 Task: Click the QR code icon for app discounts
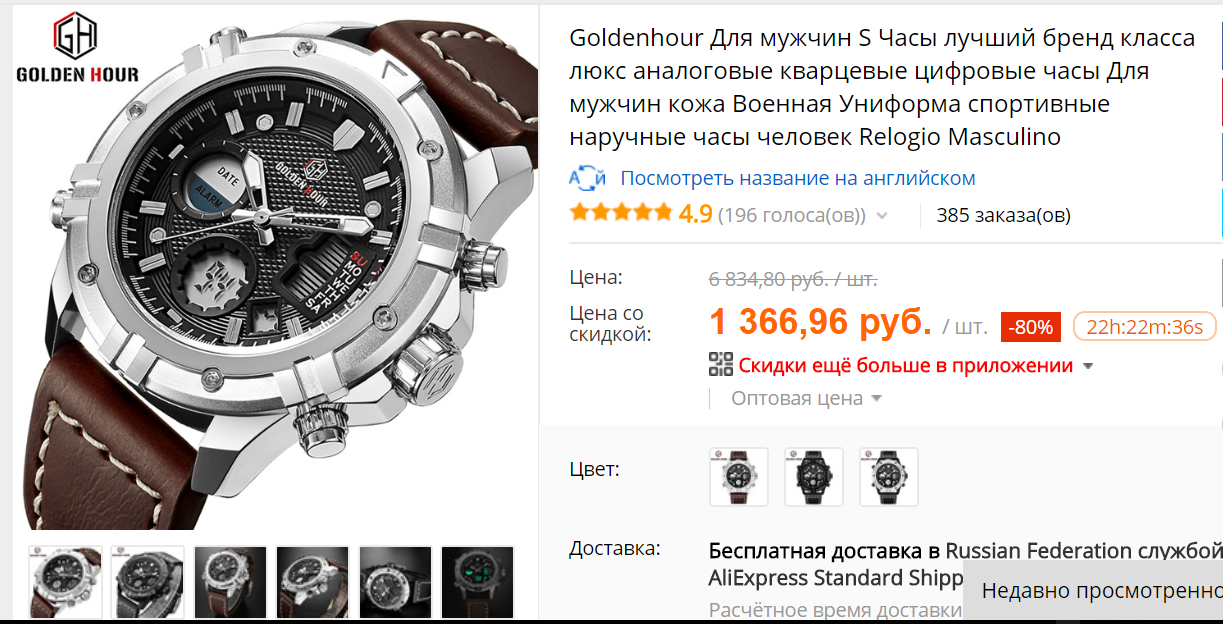point(721,365)
